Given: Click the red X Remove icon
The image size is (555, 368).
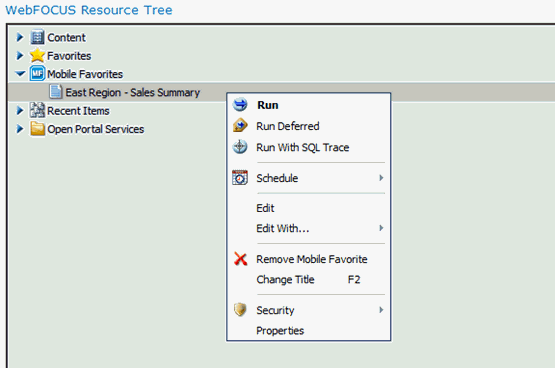Looking at the screenshot, I should click(241, 259).
